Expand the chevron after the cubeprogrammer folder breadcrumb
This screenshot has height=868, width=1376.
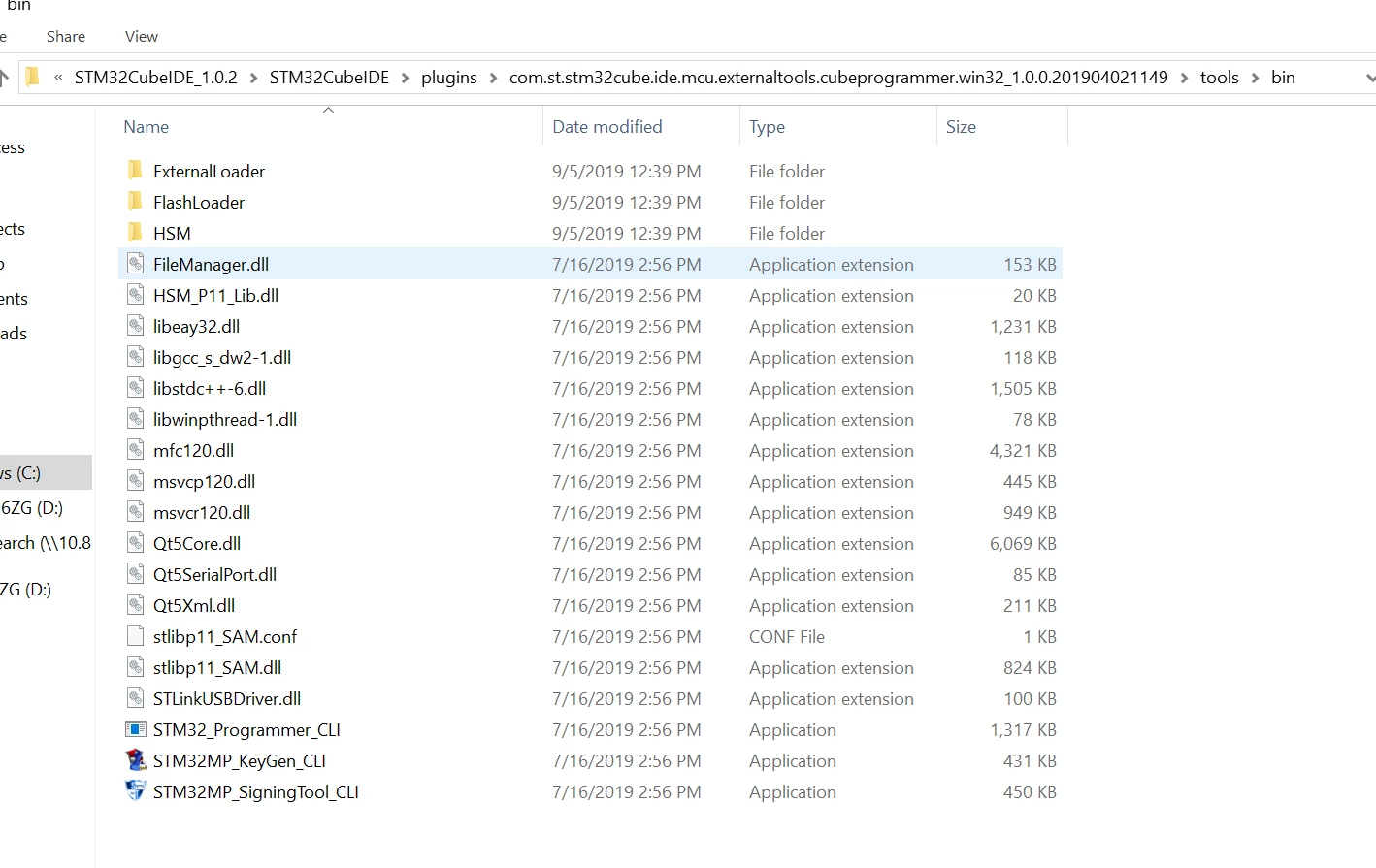pyautogui.click(x=1184, y=78)
